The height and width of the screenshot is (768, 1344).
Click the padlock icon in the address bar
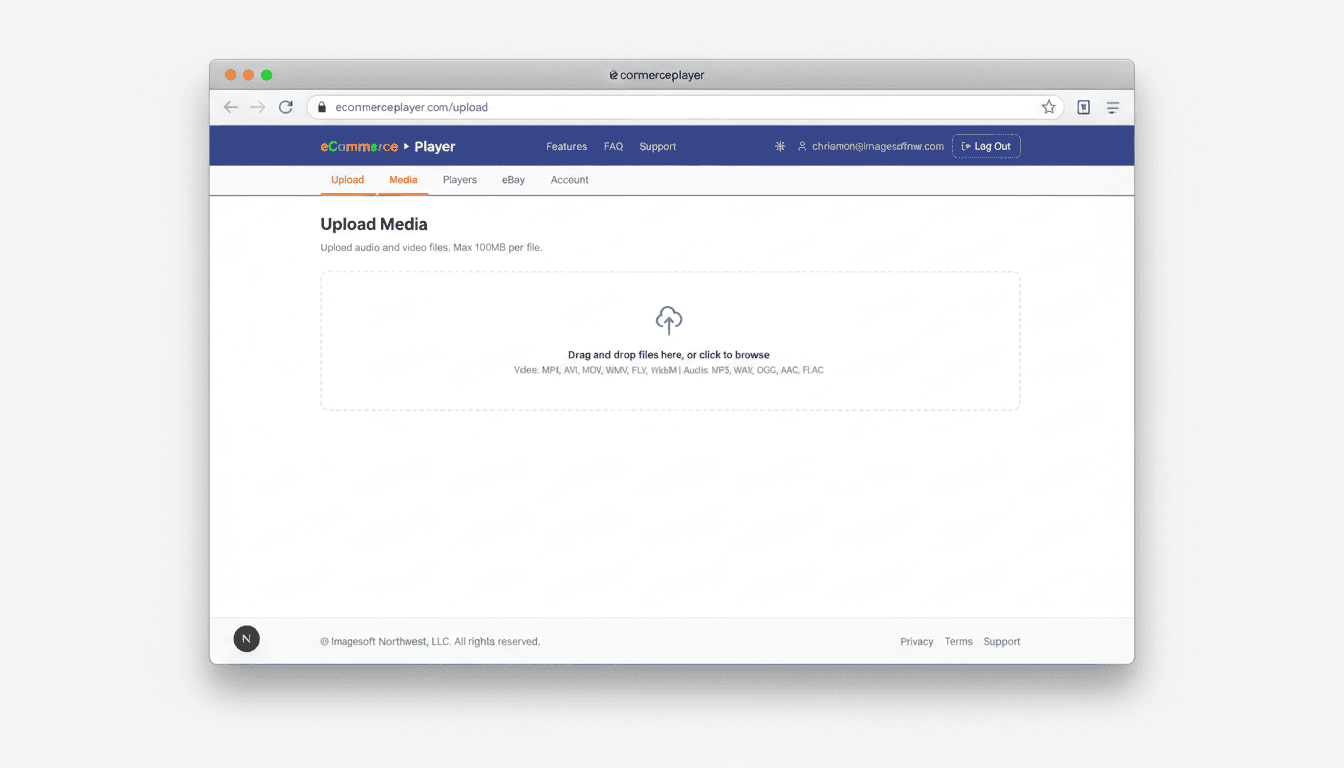click(x=321, y=107)
